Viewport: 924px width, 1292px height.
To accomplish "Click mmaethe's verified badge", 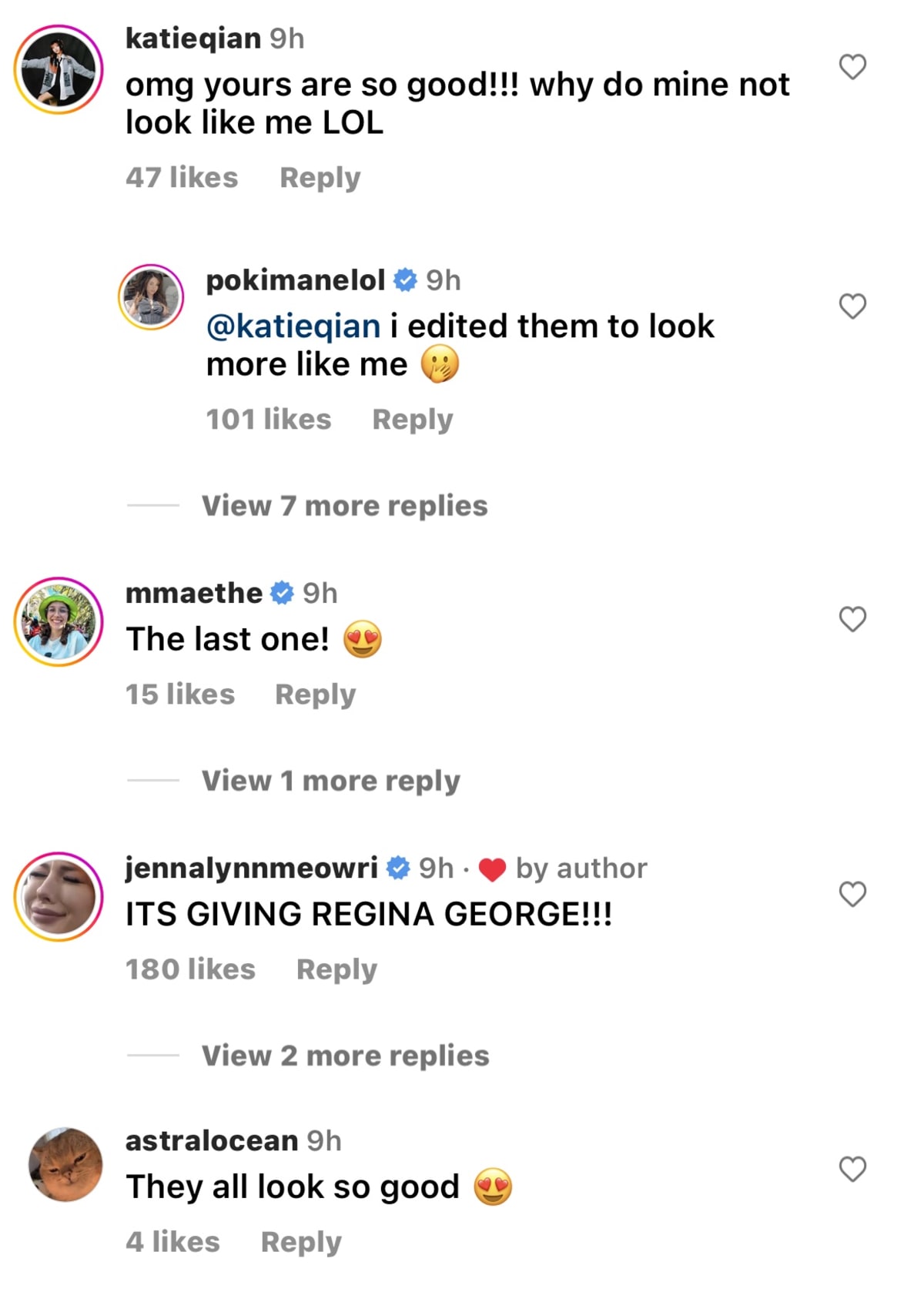I will (281, 593).
